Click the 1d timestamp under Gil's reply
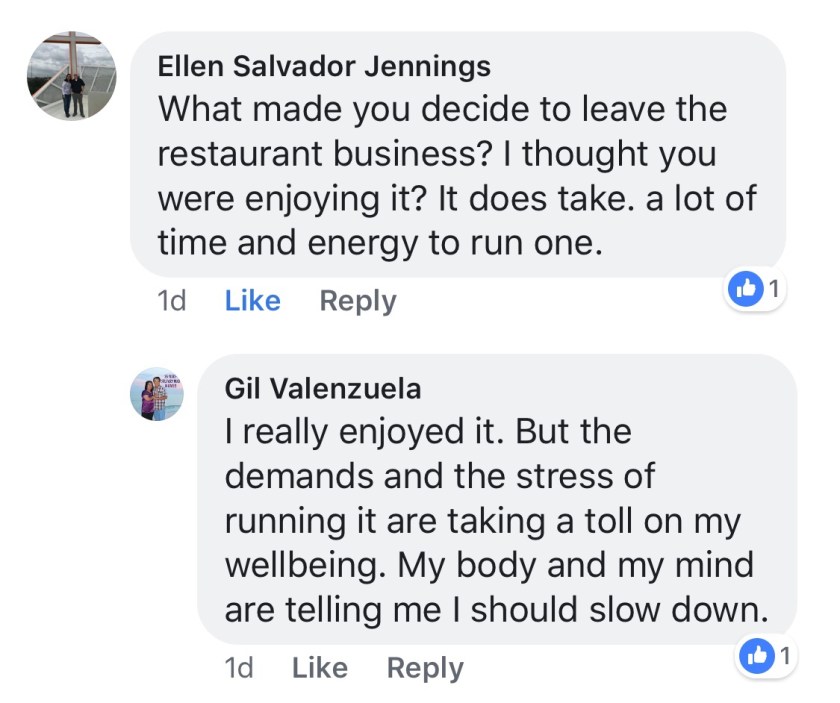Image resolution: width=840 pixels, height=703 pixels. (239, 667)
